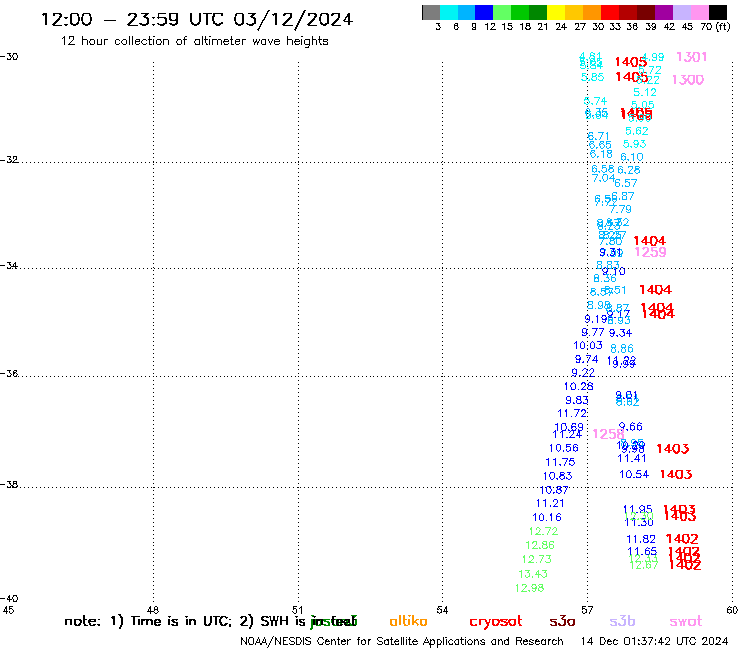Click the wave height value '10.03'
Screen dimensions: 740x650
(588, 345)
